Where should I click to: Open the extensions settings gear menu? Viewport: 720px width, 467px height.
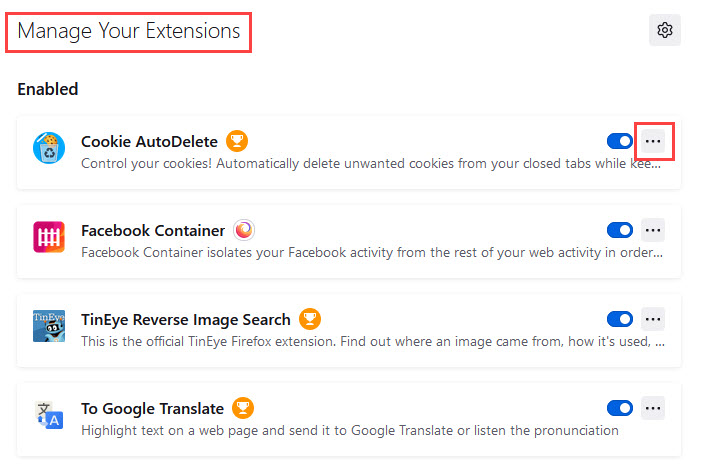[x=665, y=30]
